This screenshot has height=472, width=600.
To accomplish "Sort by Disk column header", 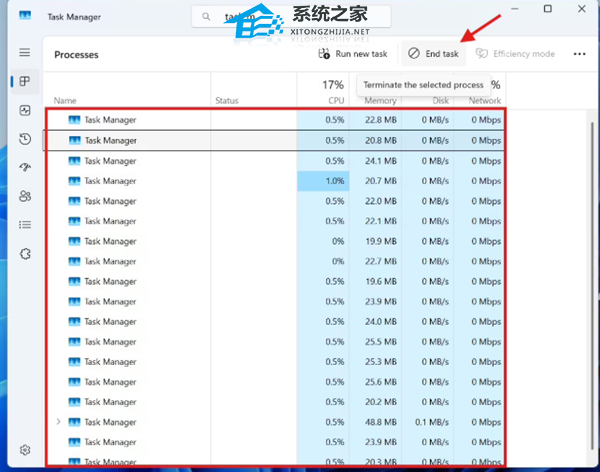I will tap(440, 101).
